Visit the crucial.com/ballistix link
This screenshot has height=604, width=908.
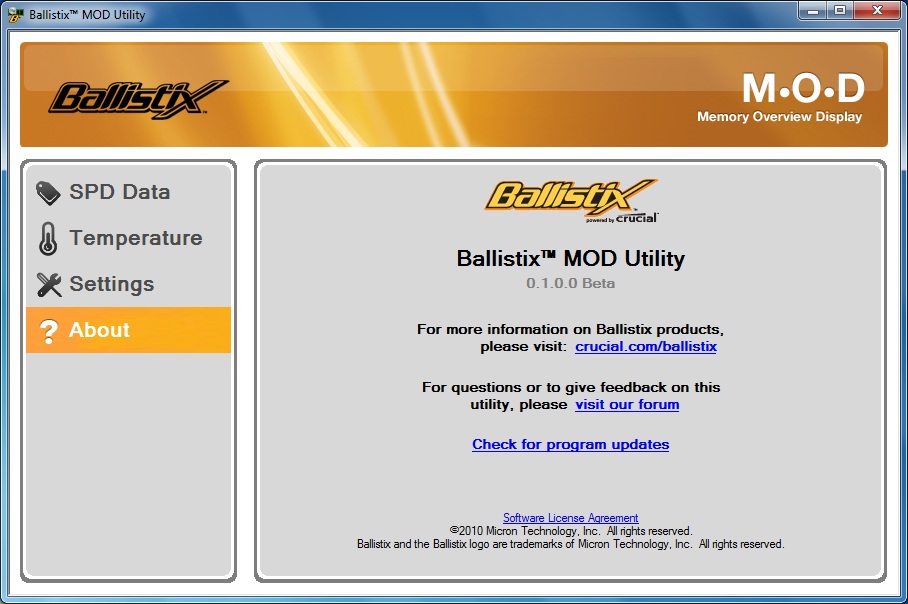(x=646, y=346)
